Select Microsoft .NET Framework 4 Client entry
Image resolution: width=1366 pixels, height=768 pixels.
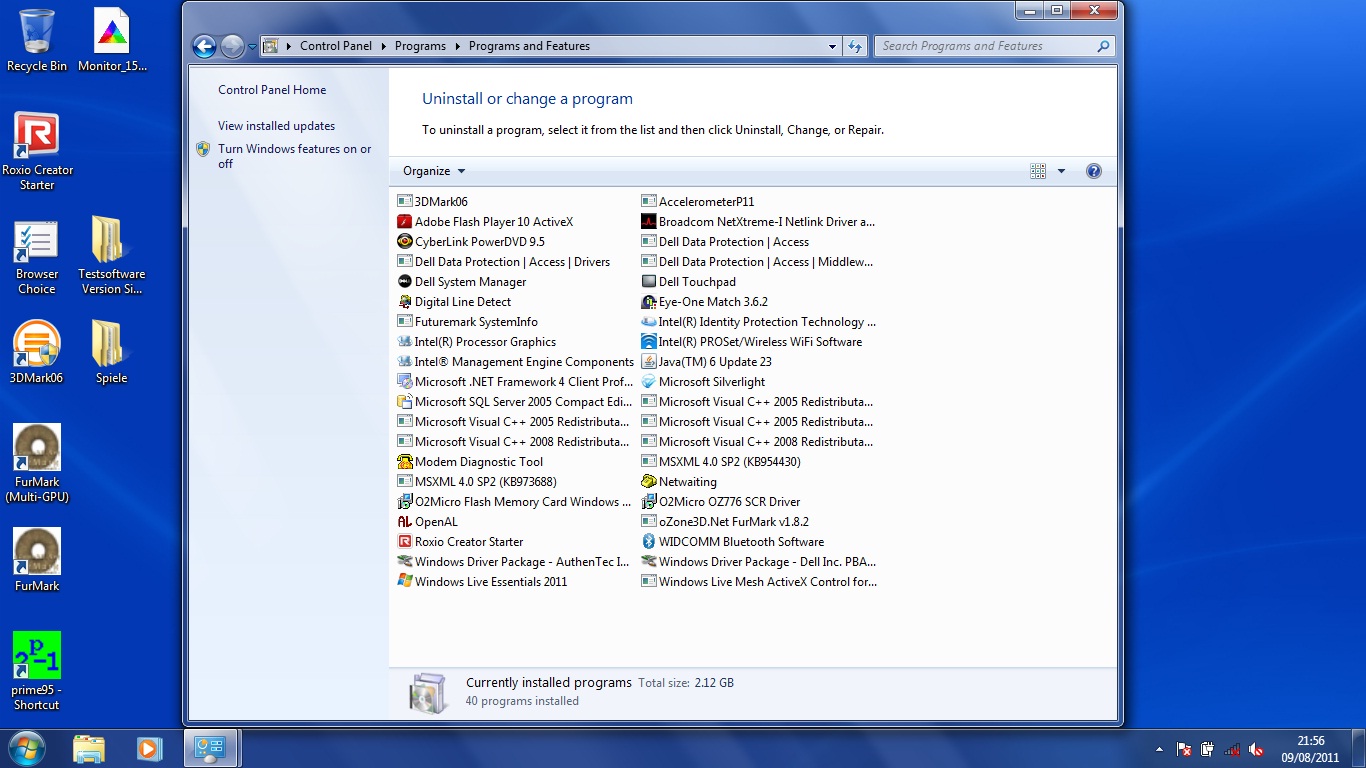point(516,382)
